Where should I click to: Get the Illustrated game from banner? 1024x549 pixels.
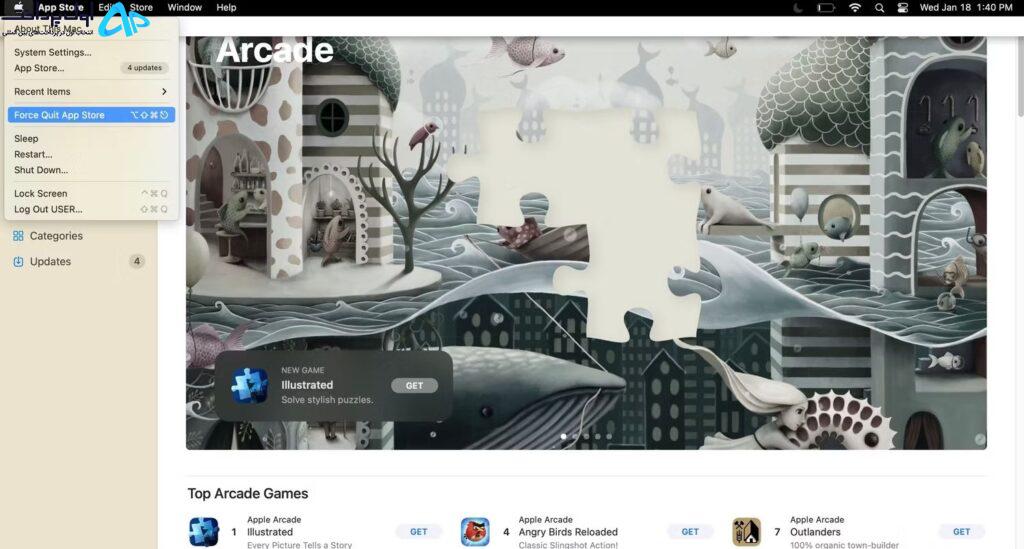(x=415, y=385)
